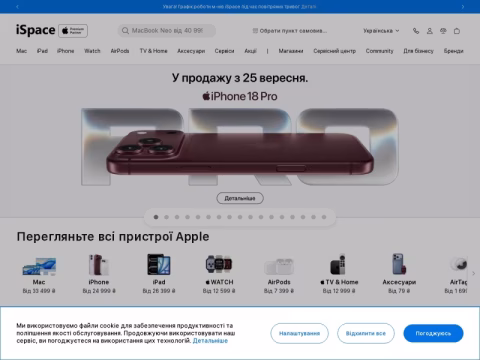Show next device categories with right arrow

473,273
